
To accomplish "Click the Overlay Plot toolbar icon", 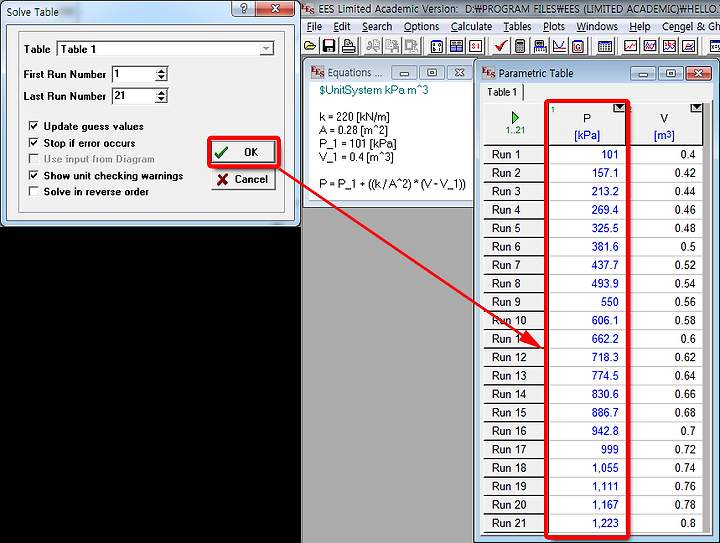I will [x=650, y=46].
